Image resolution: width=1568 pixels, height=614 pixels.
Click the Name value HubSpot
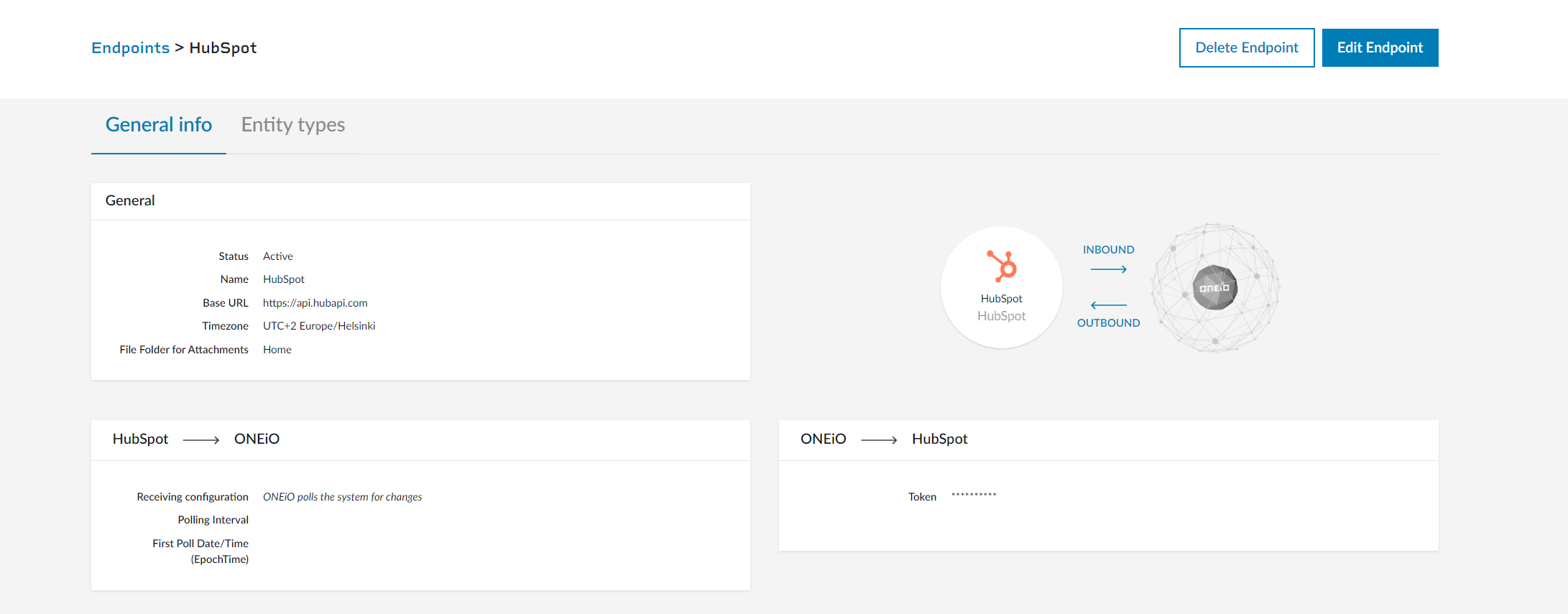pyautogui.click(x=283, y=279)
